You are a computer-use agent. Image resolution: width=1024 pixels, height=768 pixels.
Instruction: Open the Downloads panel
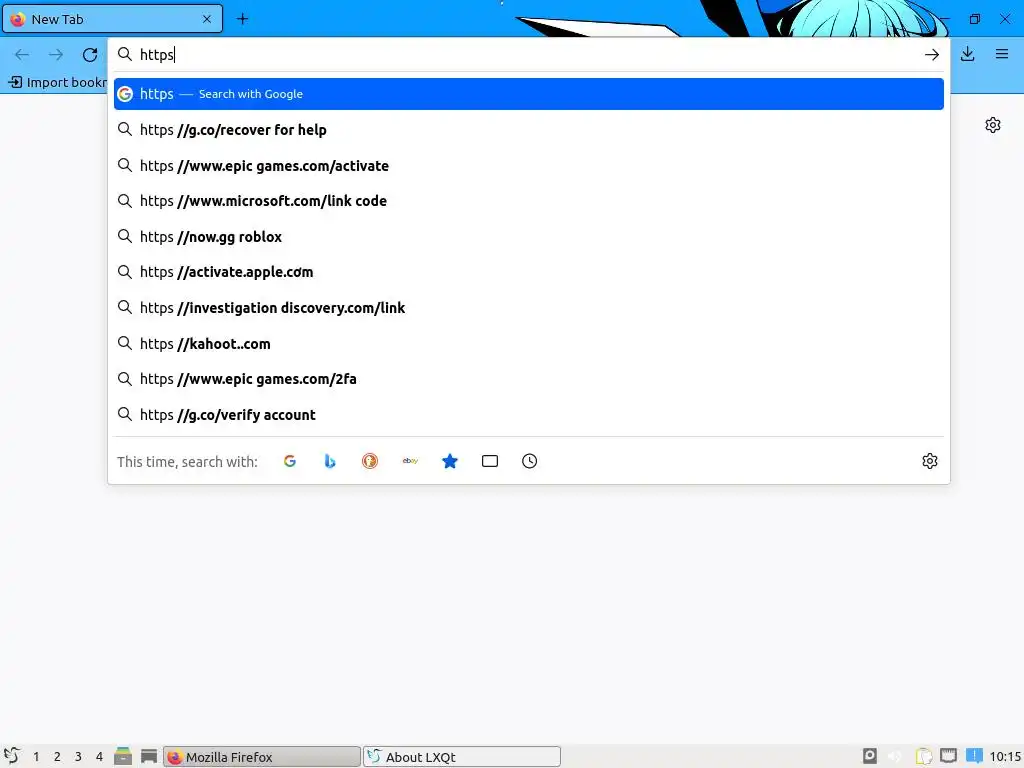(967, 54)
